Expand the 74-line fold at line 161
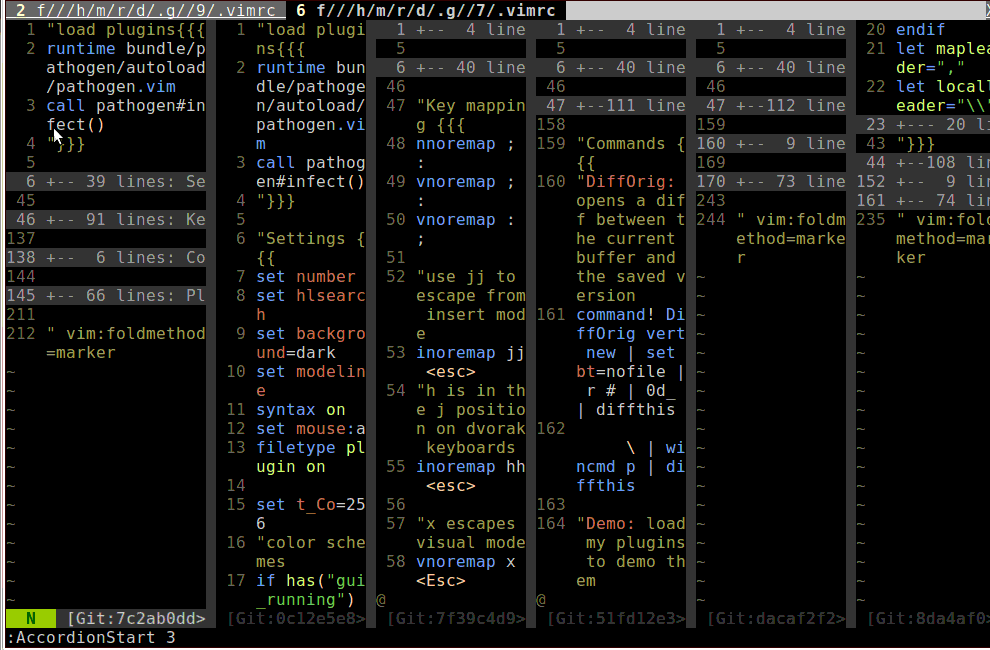Viewport: 990px width, 650px height. (923, 200)
